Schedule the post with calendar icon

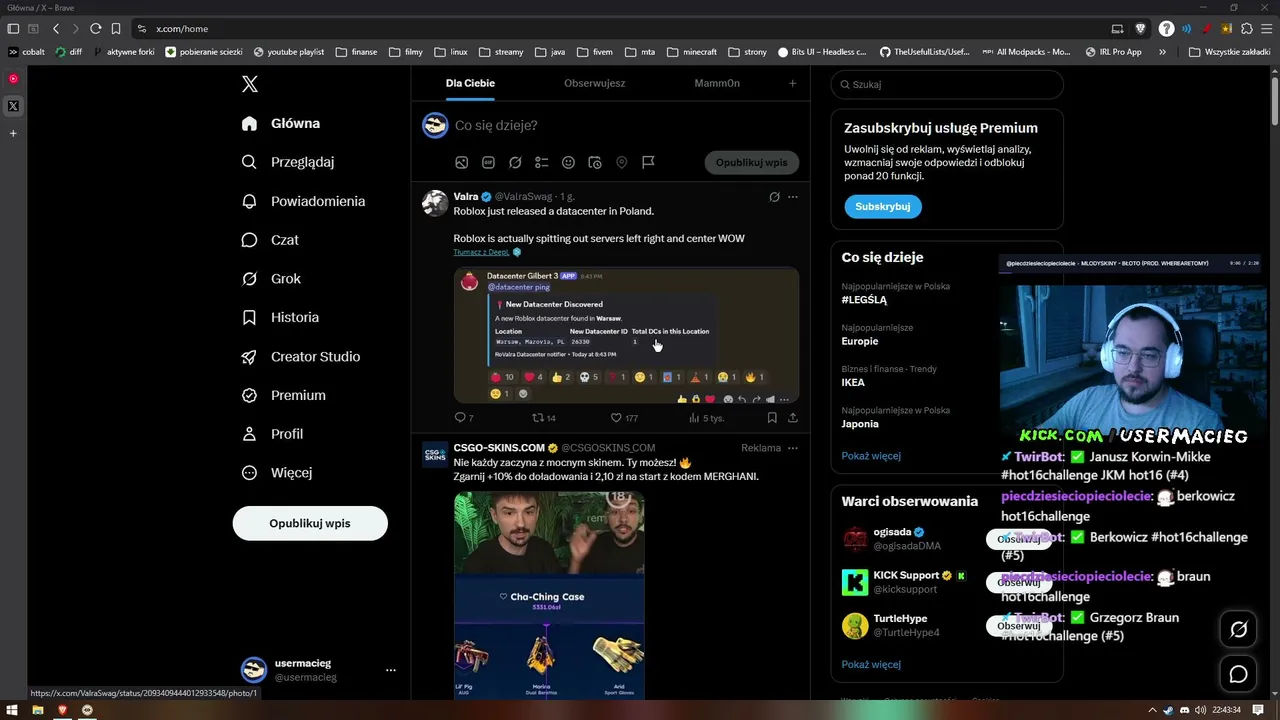[x=595, y=162]
